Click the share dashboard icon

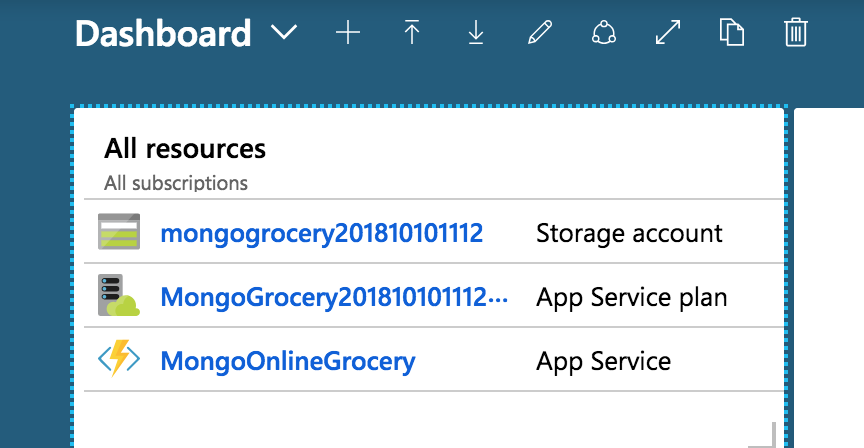coord(603,33)
